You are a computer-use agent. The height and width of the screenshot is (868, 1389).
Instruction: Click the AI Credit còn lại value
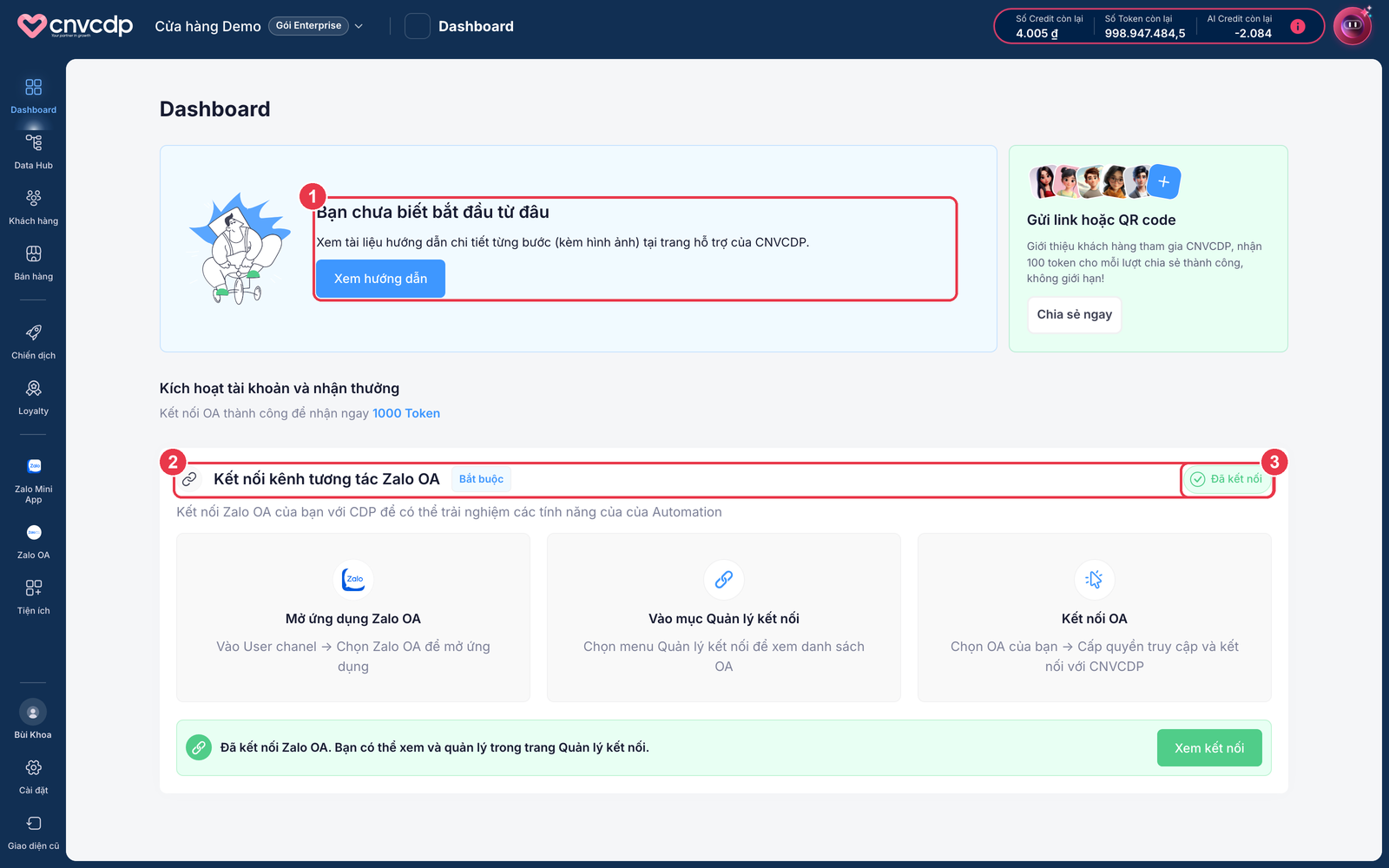tap(1253, 34)
